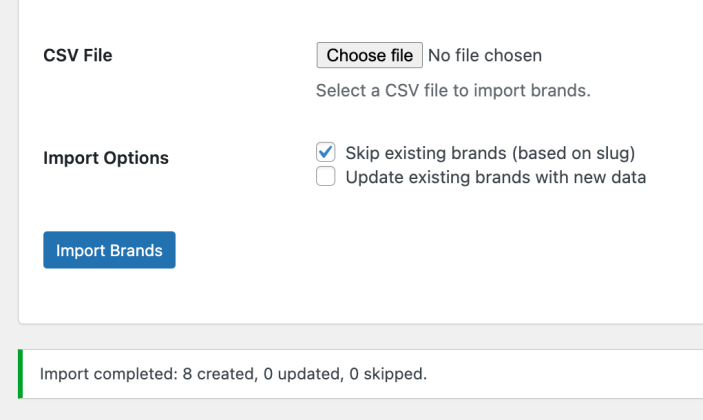The width and height of the screenshot is (703, 420).
Task: Click the green bar of the success notice
Action: click(20, 374)
